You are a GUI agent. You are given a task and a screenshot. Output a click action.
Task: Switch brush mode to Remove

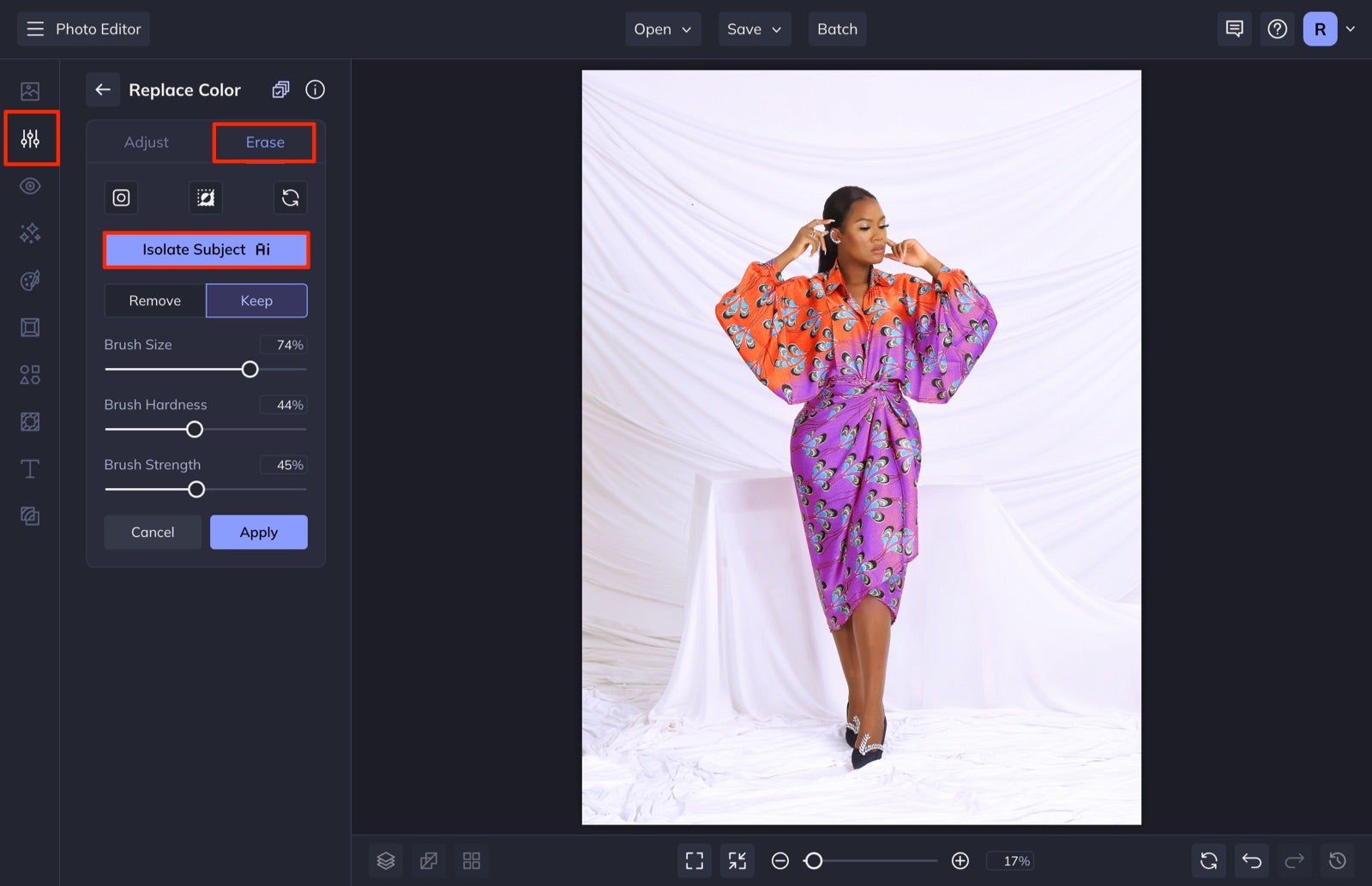click(154, 300)
